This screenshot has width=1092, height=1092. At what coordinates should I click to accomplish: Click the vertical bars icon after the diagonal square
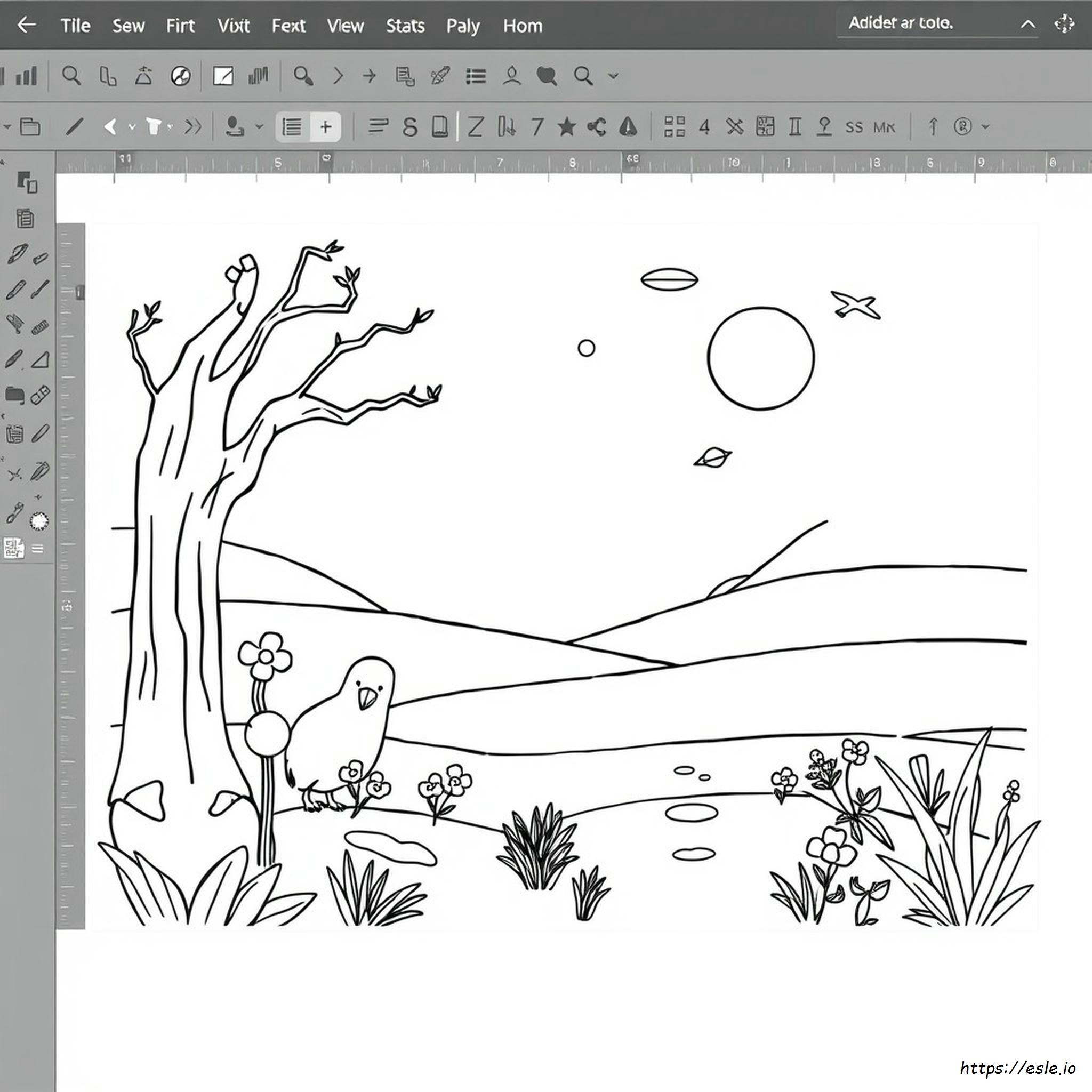pos(258,76)
